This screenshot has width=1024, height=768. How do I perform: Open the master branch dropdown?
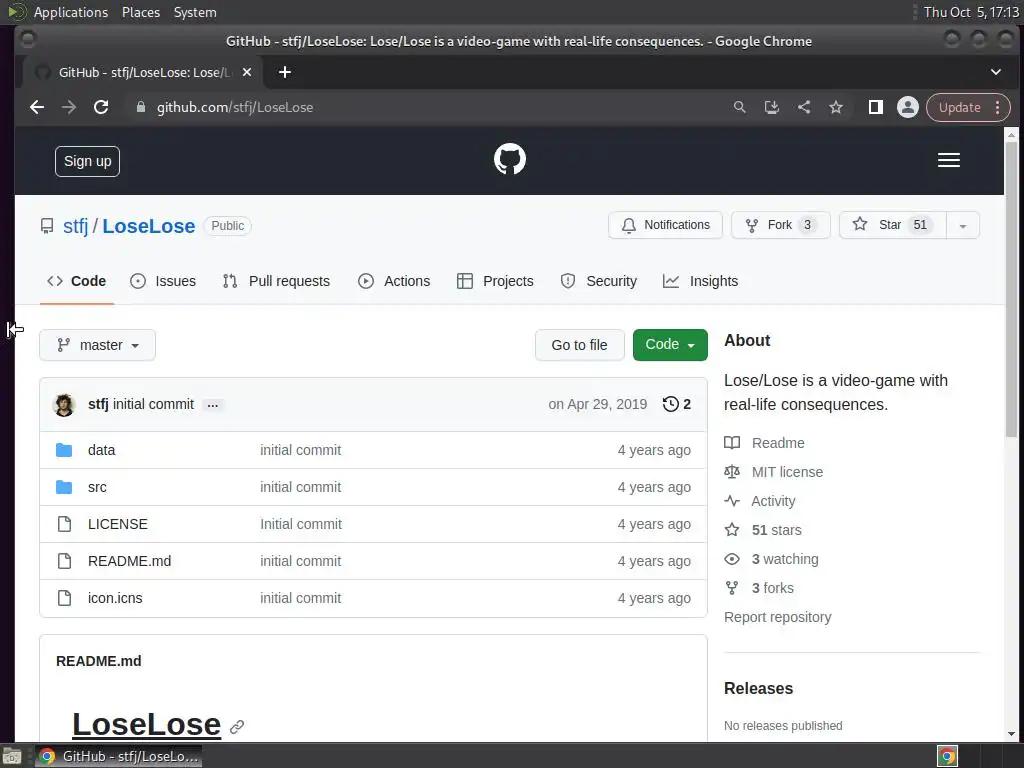[x=97, y=345]
